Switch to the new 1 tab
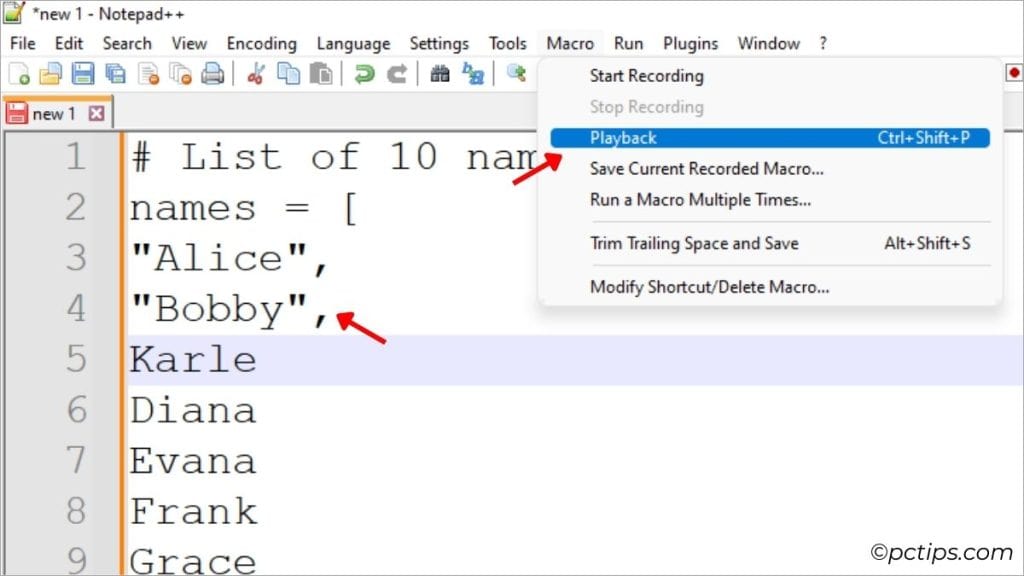Viewport: 1024px width, 576px height. pyautogui.click(x=55, y=113)
